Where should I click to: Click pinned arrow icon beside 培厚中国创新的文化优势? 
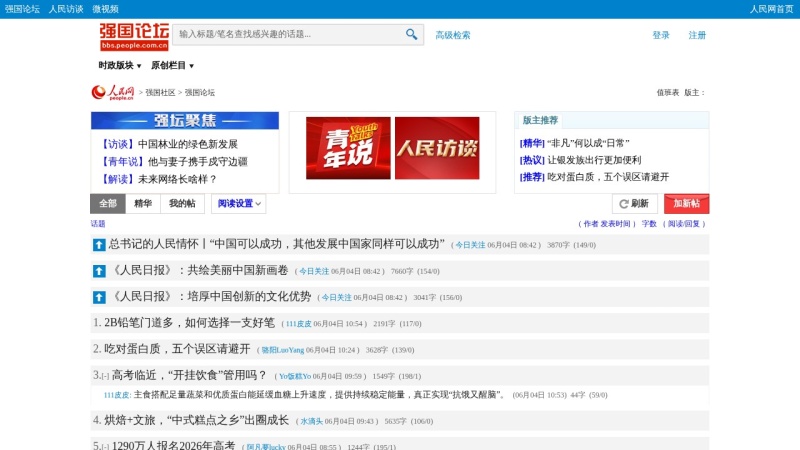[99, 297]
